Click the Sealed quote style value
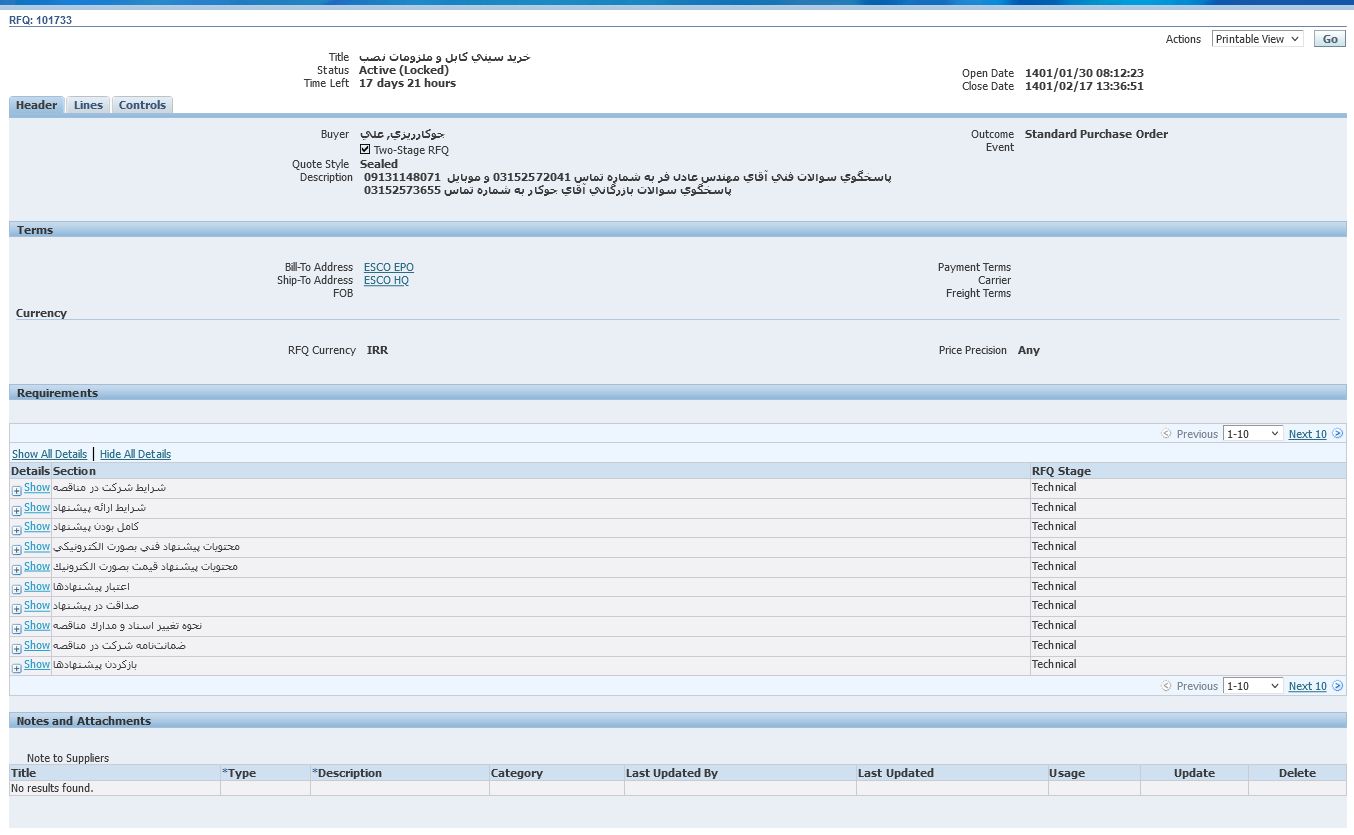Image resolution: width=1354 pixels, height=835 pixels. [x=379, y=164]
